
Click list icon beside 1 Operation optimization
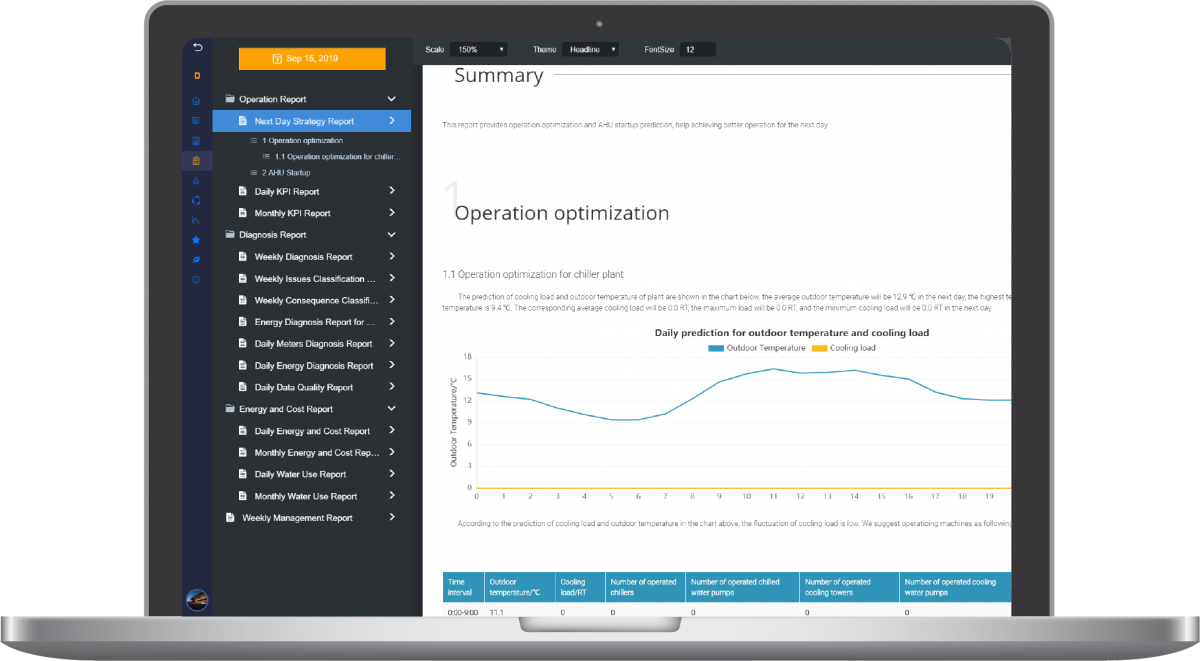coord(253,141)
